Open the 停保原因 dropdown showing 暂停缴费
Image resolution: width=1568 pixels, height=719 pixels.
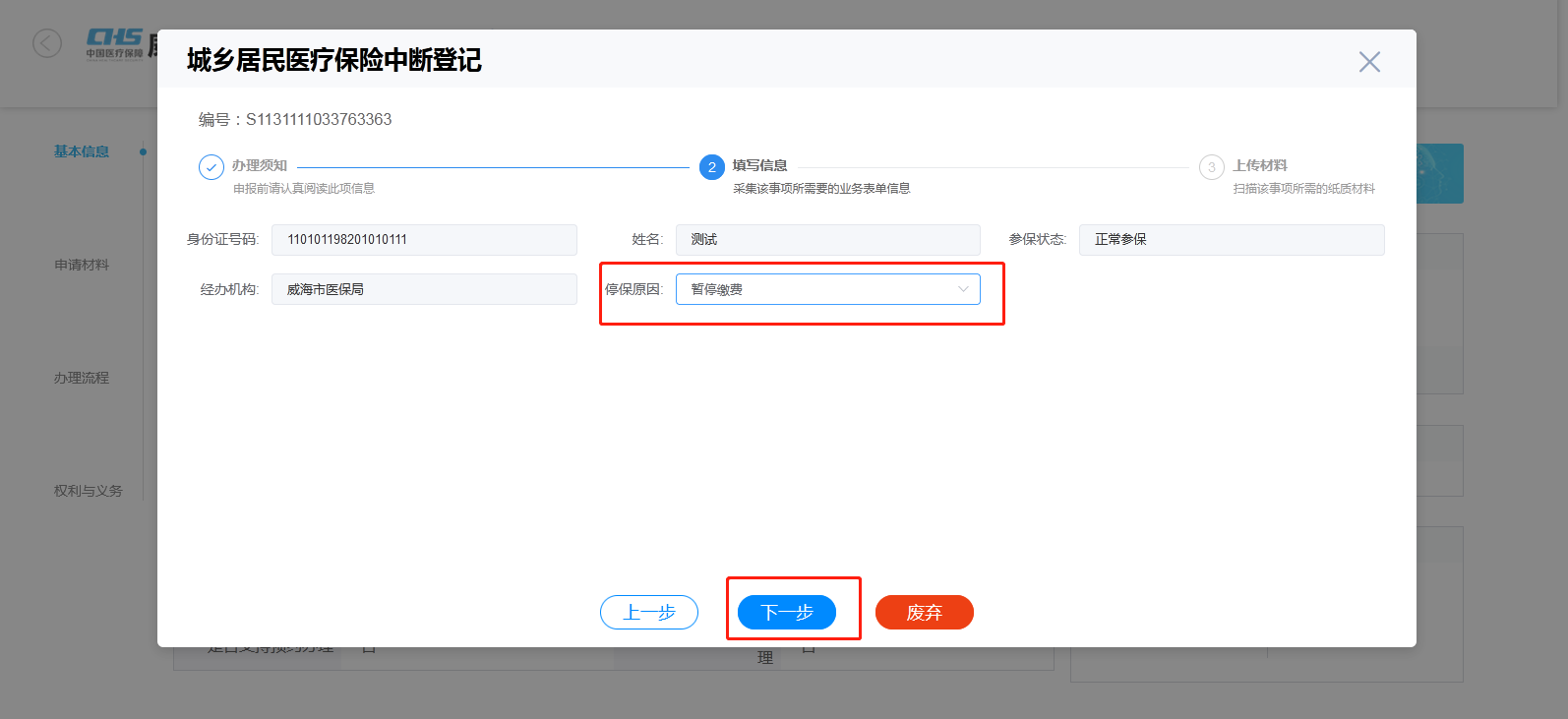pyautogui.click(x=827, y=289)
